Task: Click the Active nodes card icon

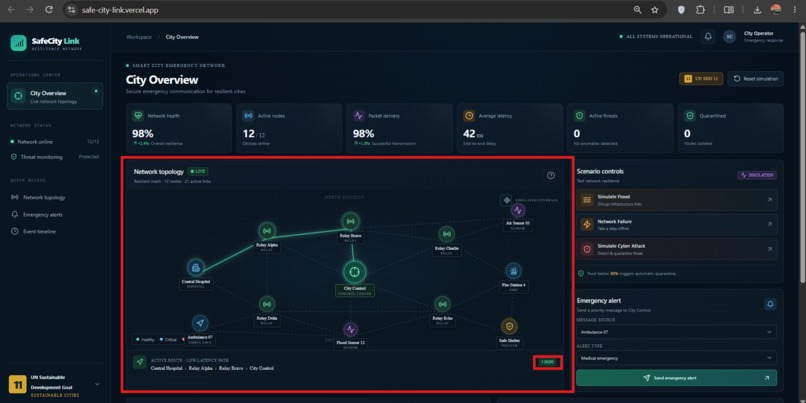Action: [x=248, y=116]
